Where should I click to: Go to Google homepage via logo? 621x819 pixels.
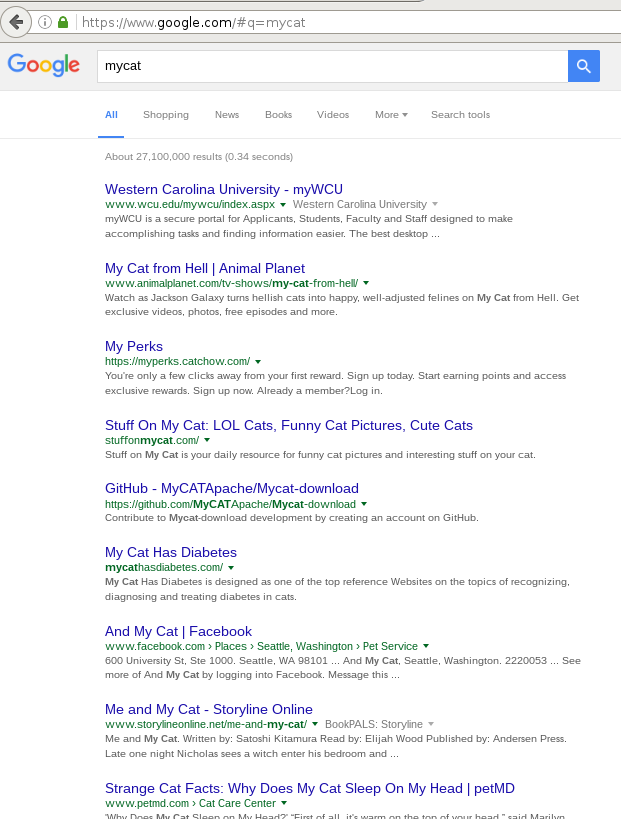click(x=44, y=65)
